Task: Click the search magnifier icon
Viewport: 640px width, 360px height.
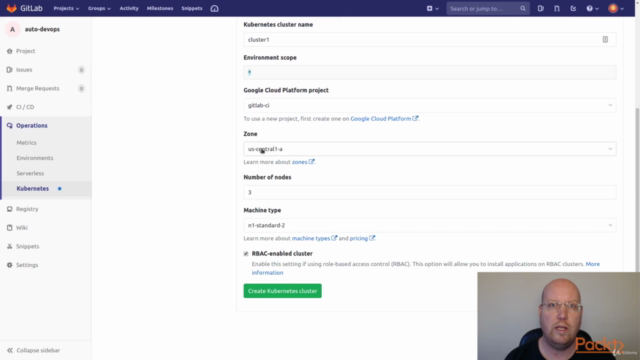Action: 522,9
